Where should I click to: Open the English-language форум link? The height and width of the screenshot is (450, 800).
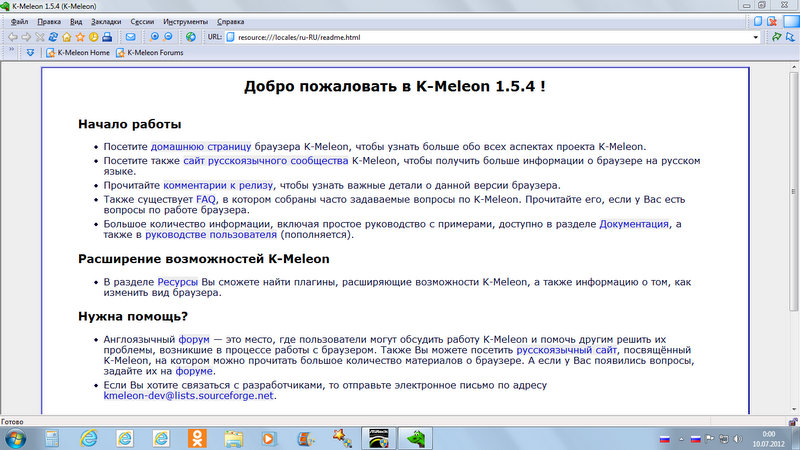coord(194,340)
